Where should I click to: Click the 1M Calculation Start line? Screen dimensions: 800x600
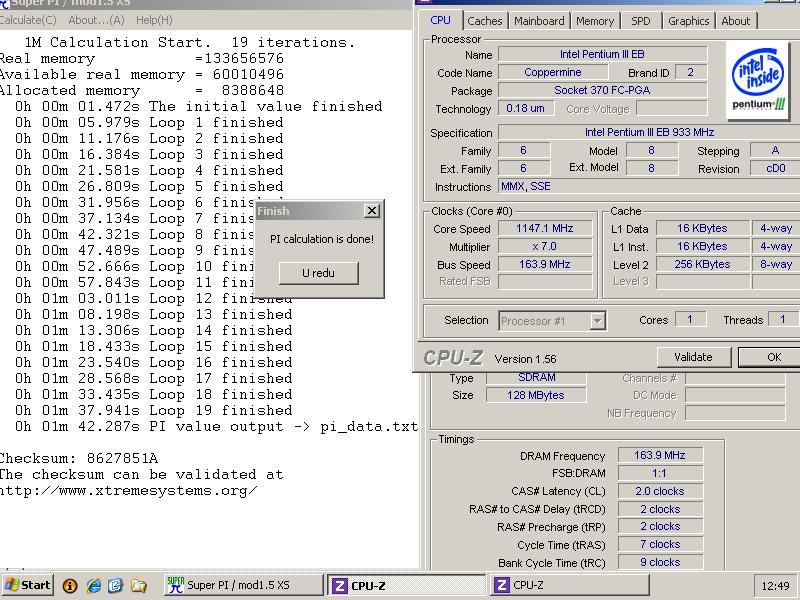(189, 42)
